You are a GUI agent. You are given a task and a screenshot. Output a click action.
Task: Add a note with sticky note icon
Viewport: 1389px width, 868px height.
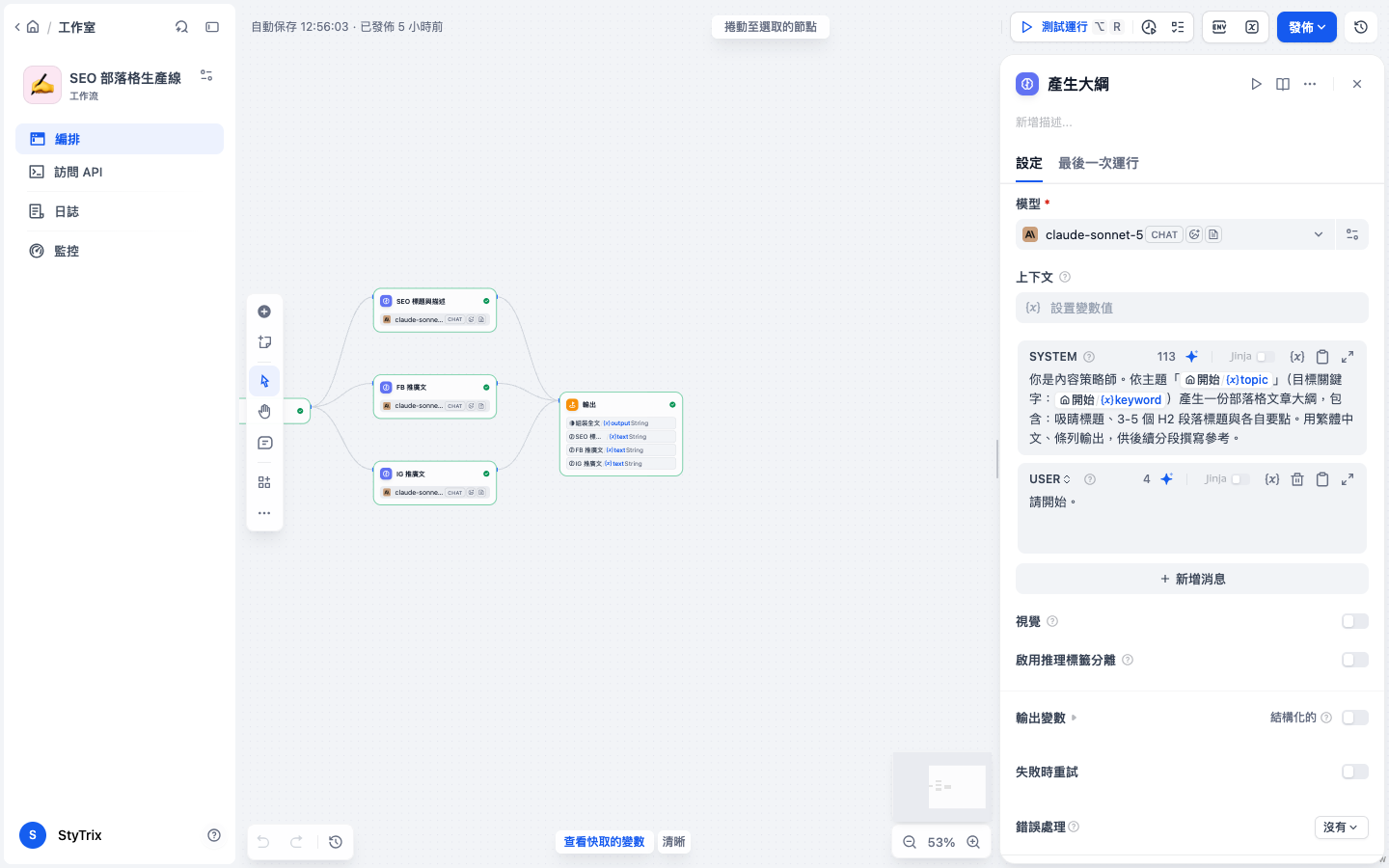point(264,342)
